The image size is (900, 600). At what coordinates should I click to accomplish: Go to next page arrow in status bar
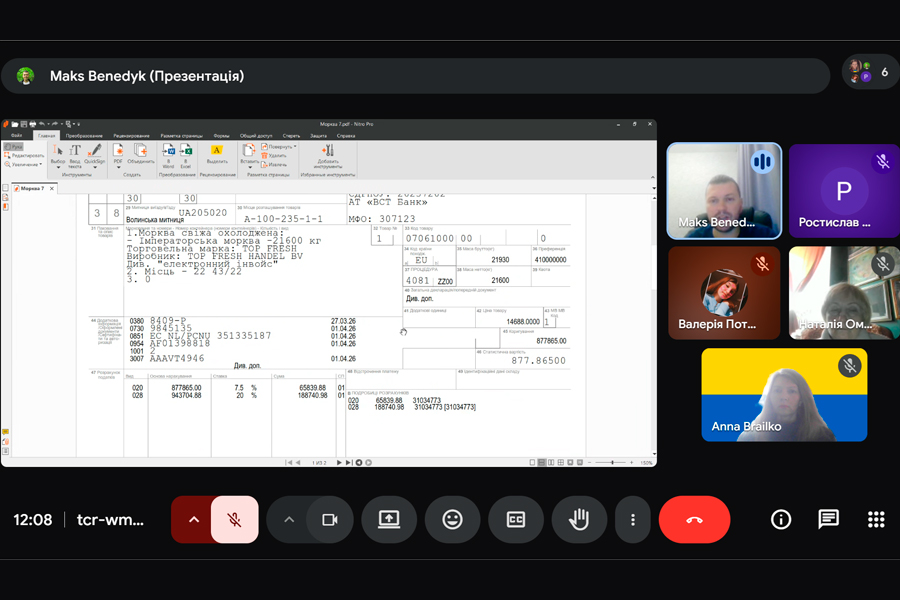click(x=339, y=462)
